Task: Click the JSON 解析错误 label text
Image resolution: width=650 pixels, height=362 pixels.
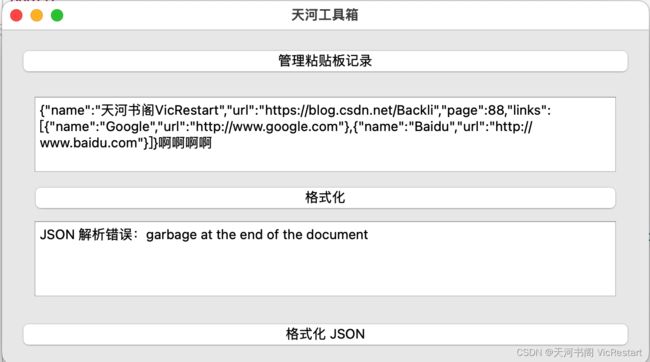Action: (x=86, y=235)
